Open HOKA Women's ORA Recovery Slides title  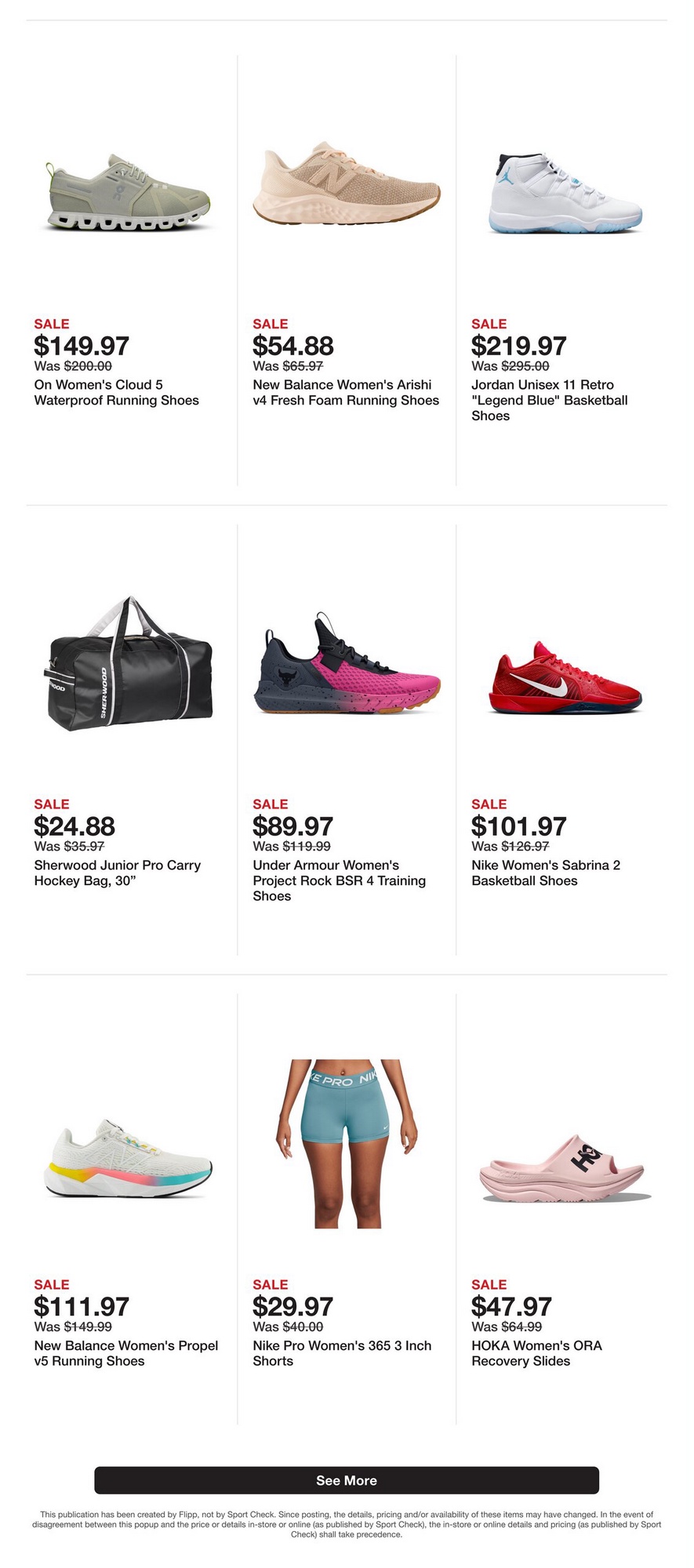pyautogui.click(x=536, y=1354)
